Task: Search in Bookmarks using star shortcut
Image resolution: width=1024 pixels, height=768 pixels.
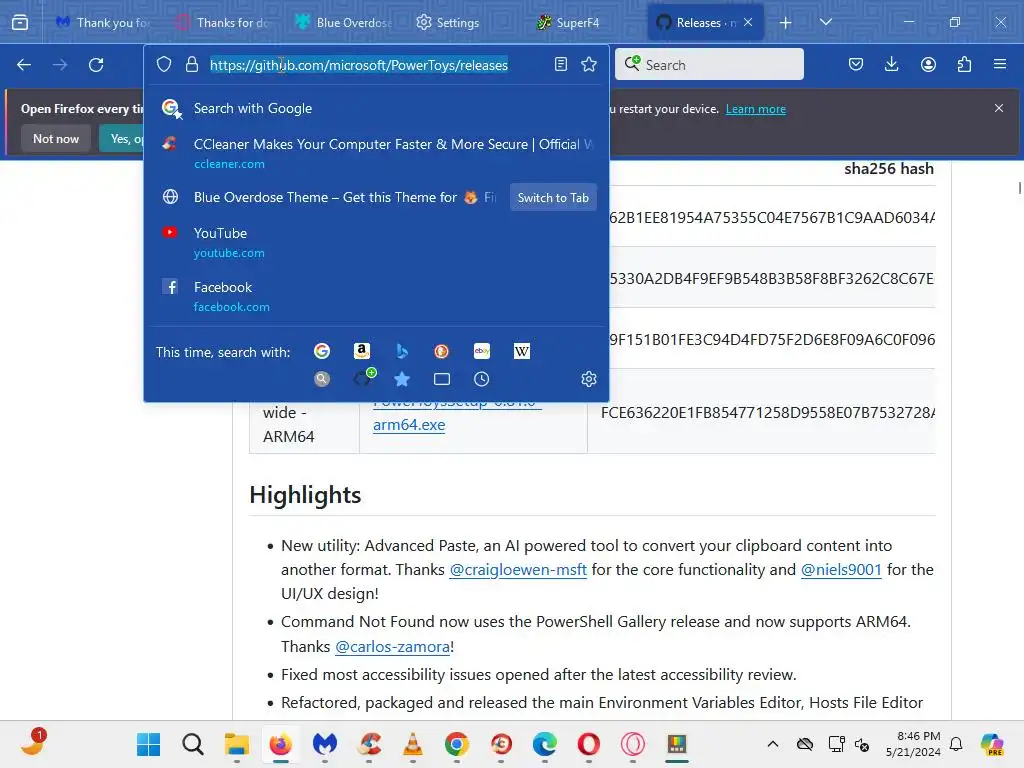Action: [x=402, y=379]
